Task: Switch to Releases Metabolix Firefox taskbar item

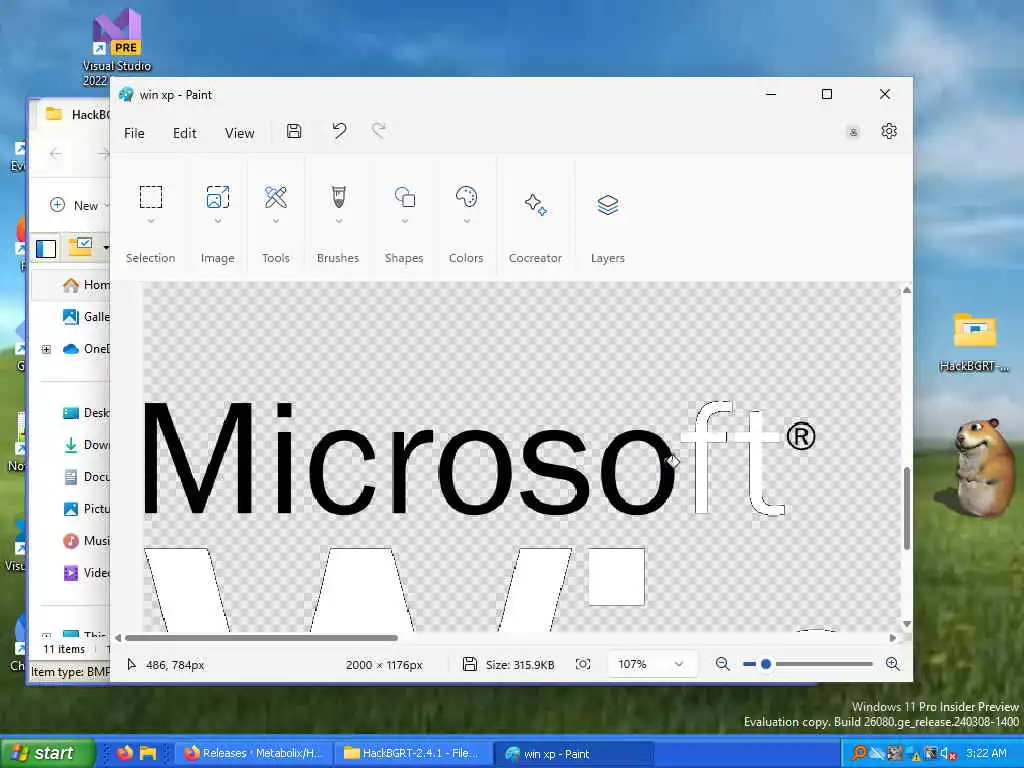Action: coord(254,753)
